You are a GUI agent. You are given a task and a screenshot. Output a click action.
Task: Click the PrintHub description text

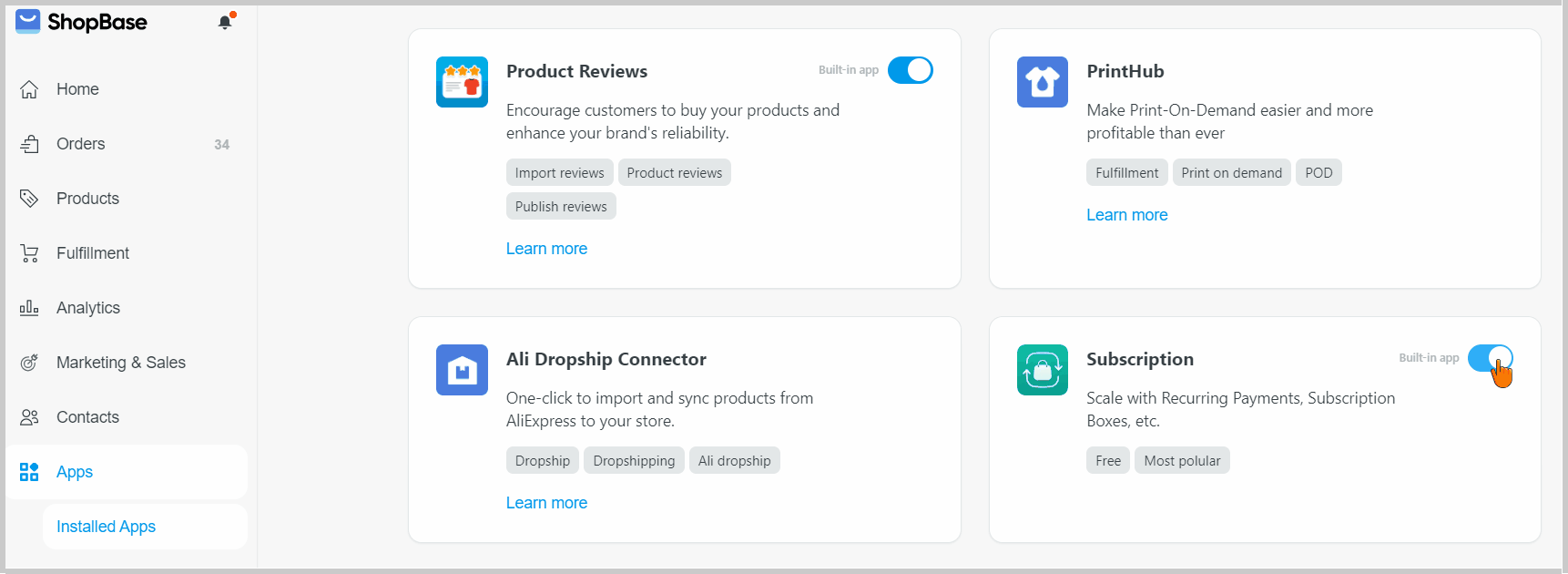click(1229, 121)
